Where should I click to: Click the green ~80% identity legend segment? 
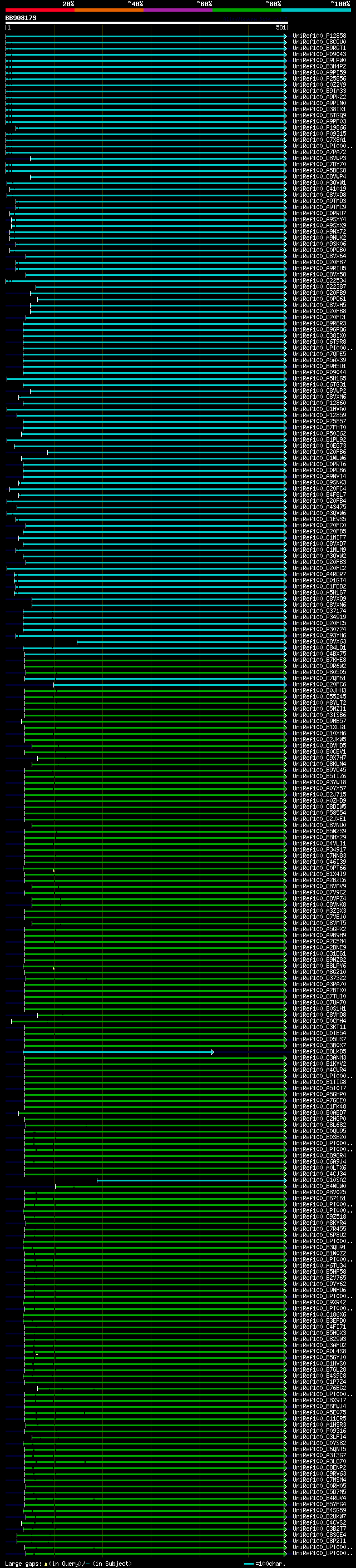click(x=247, y=10)
